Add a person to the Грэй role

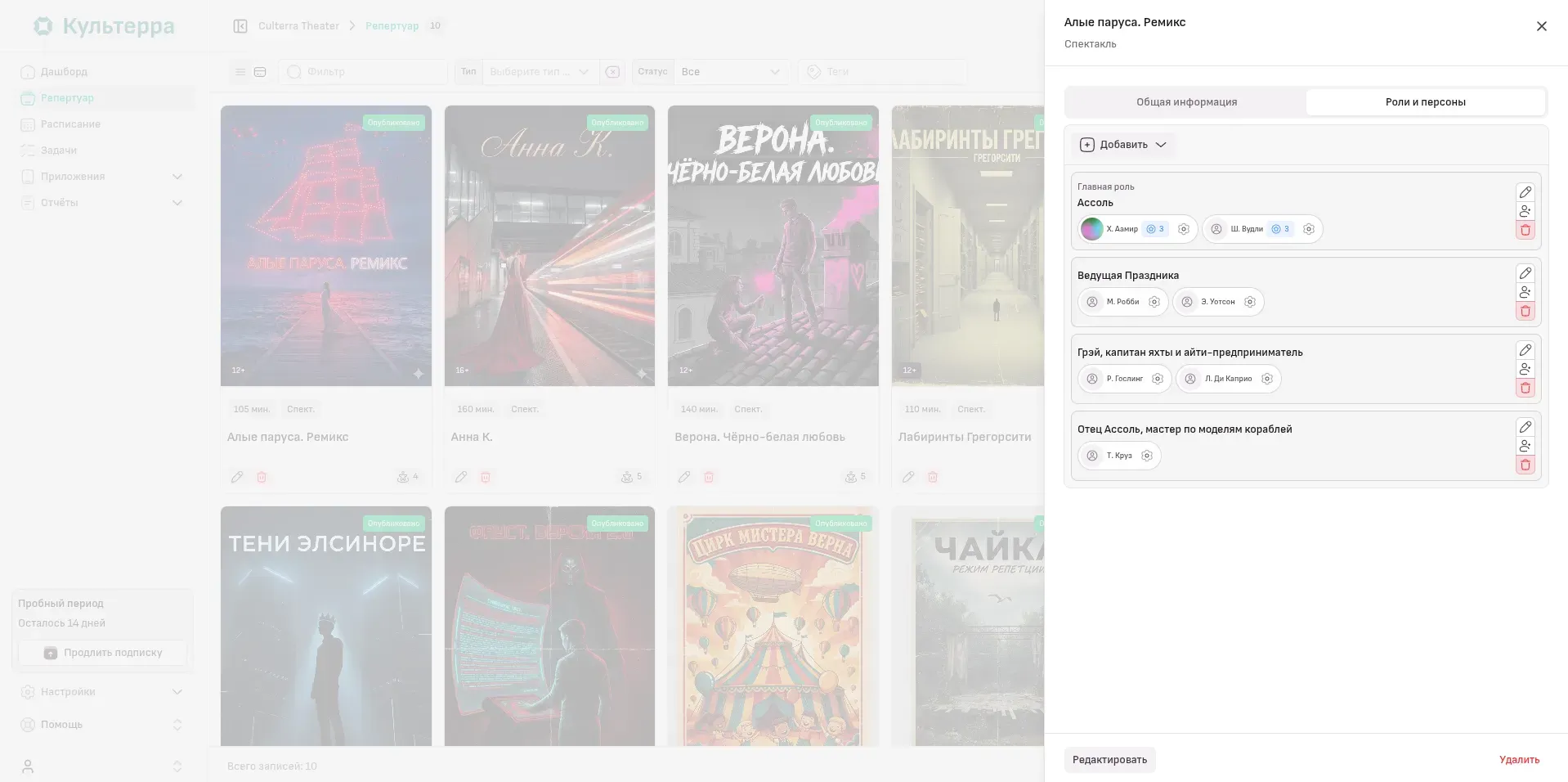pyautogui.click(x=1525, y=369)
